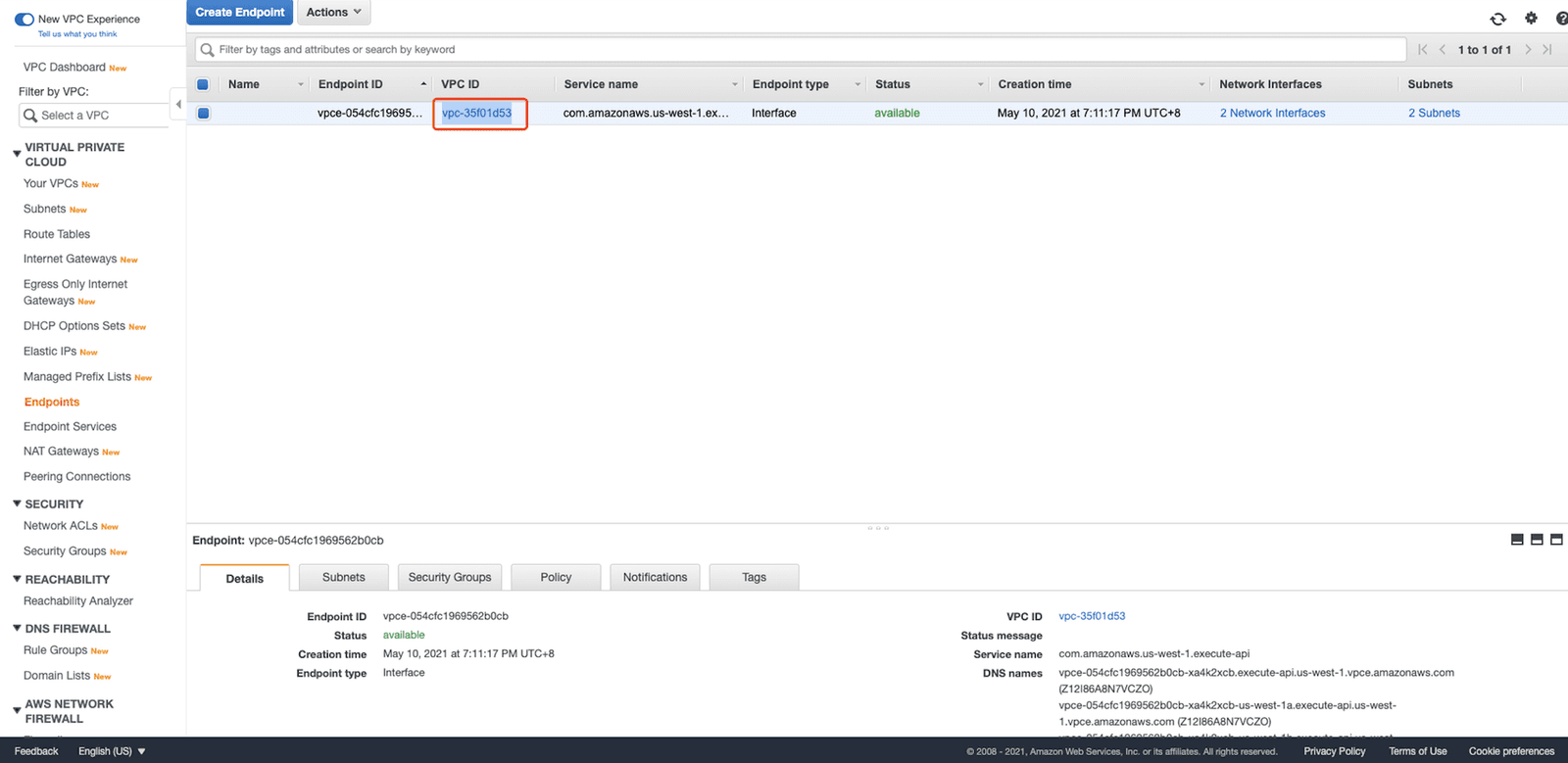This screenshot has width=1568, height=763.
Task: Switch to the Details tab
Action: click(x=244, y=578)
